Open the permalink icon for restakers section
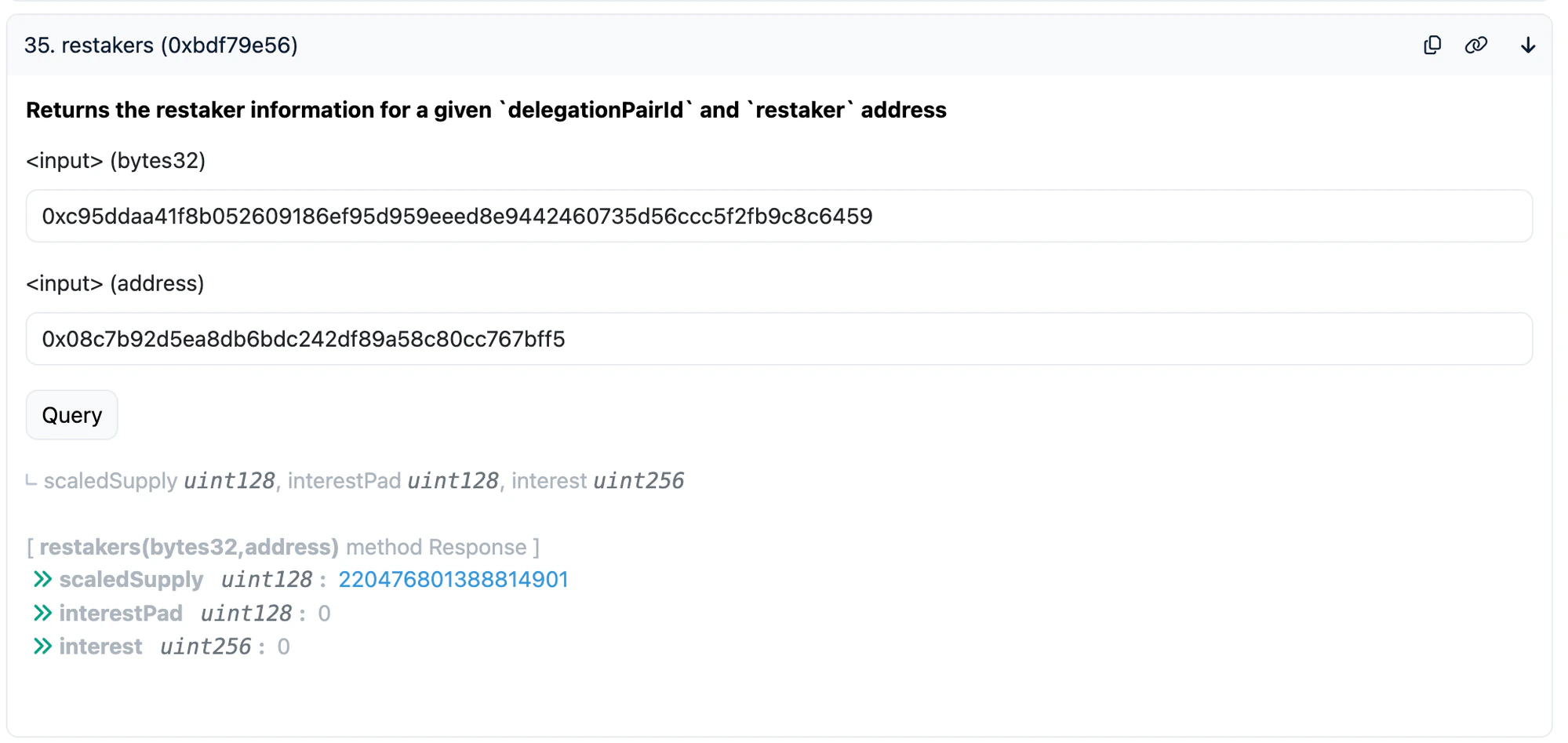1568x743 pixels. tap(1478, 46)
